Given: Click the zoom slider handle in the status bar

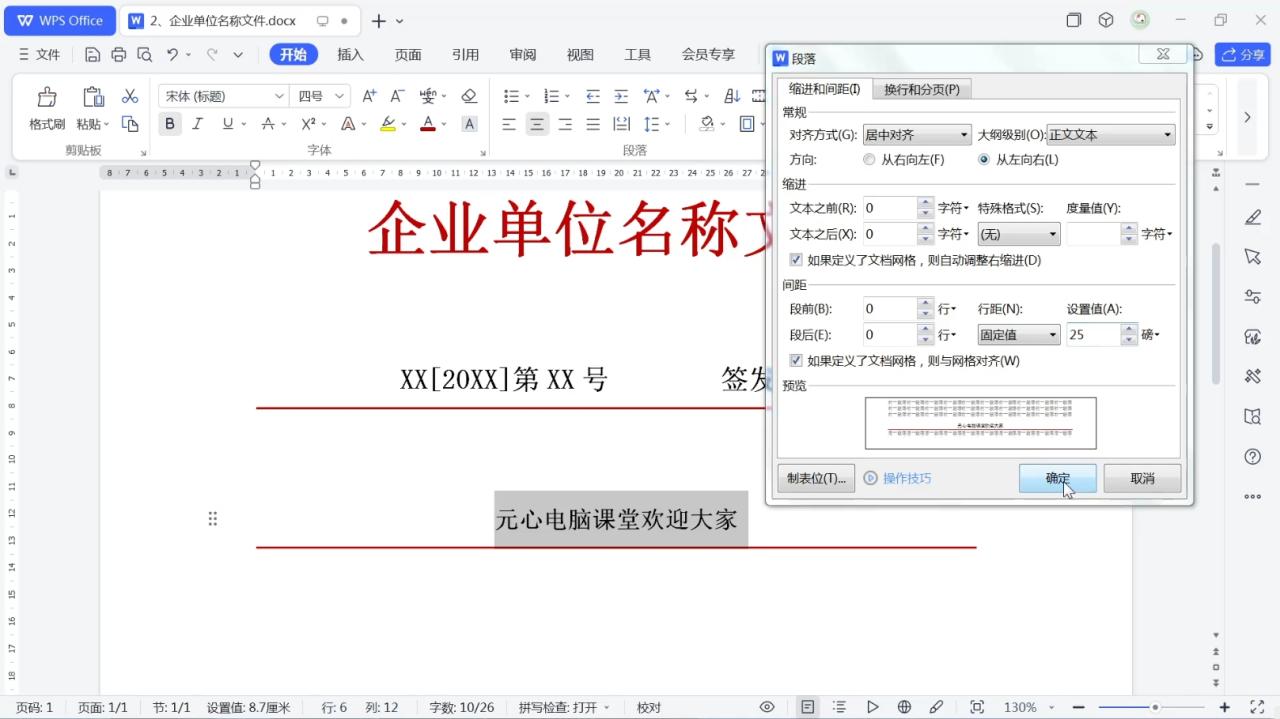Looking at the screenshot, I should (1155, 707).
